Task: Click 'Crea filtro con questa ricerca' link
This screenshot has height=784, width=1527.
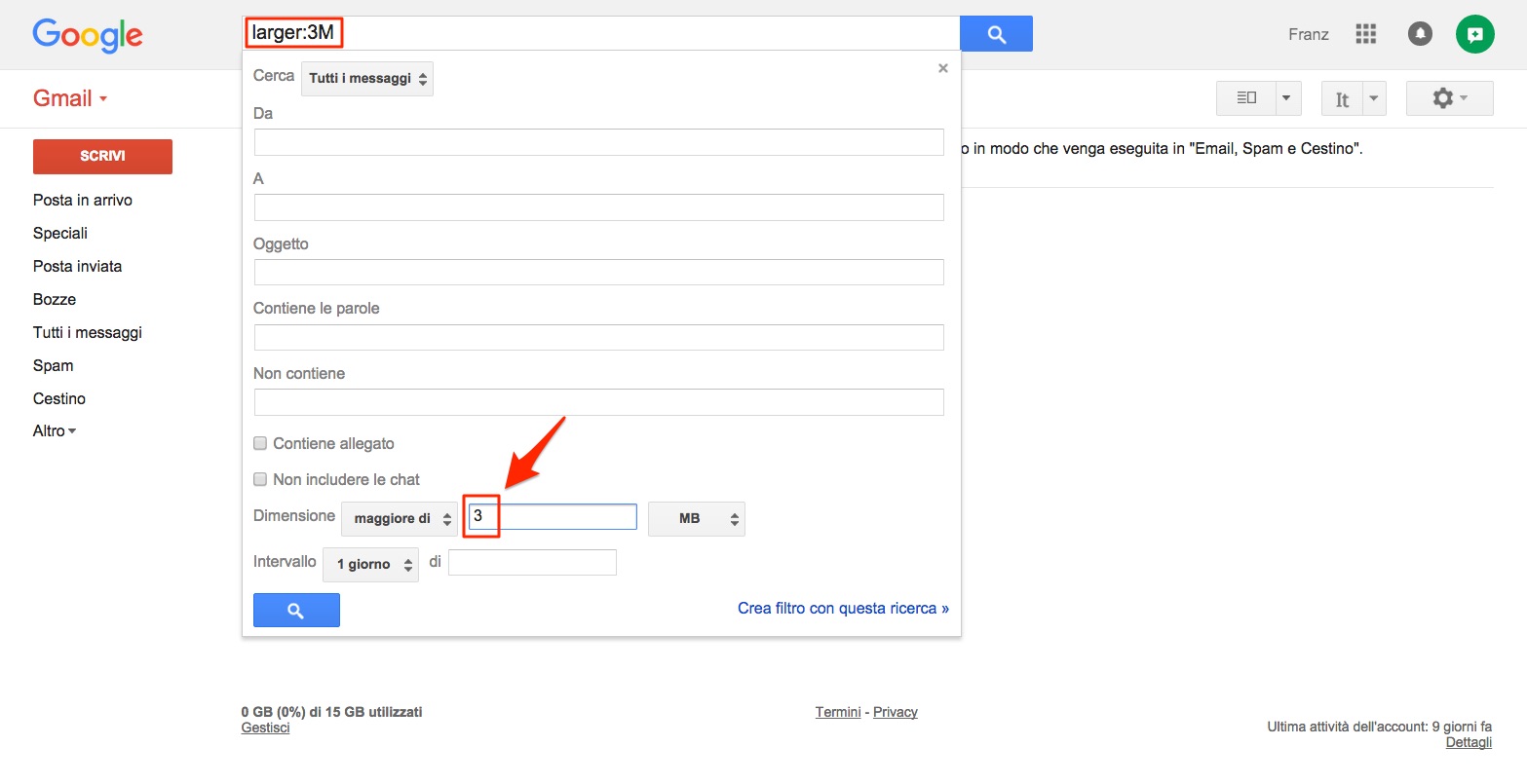Action: pos(843,609)
